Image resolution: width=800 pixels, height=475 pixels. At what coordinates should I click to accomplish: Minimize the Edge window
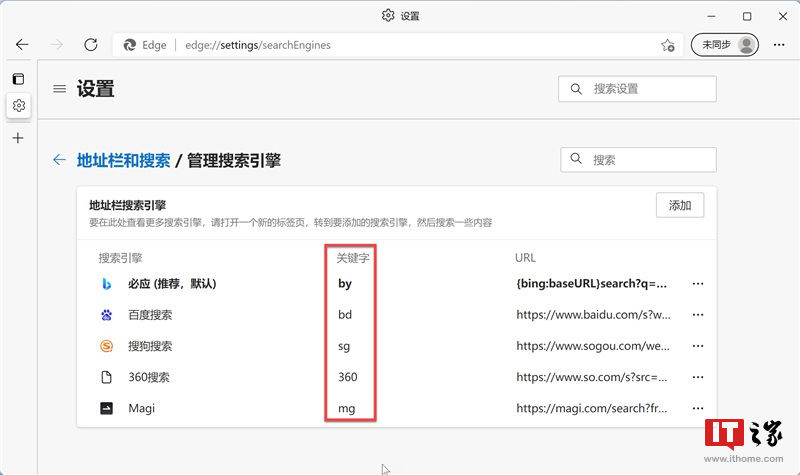click(x=711, y=16)
